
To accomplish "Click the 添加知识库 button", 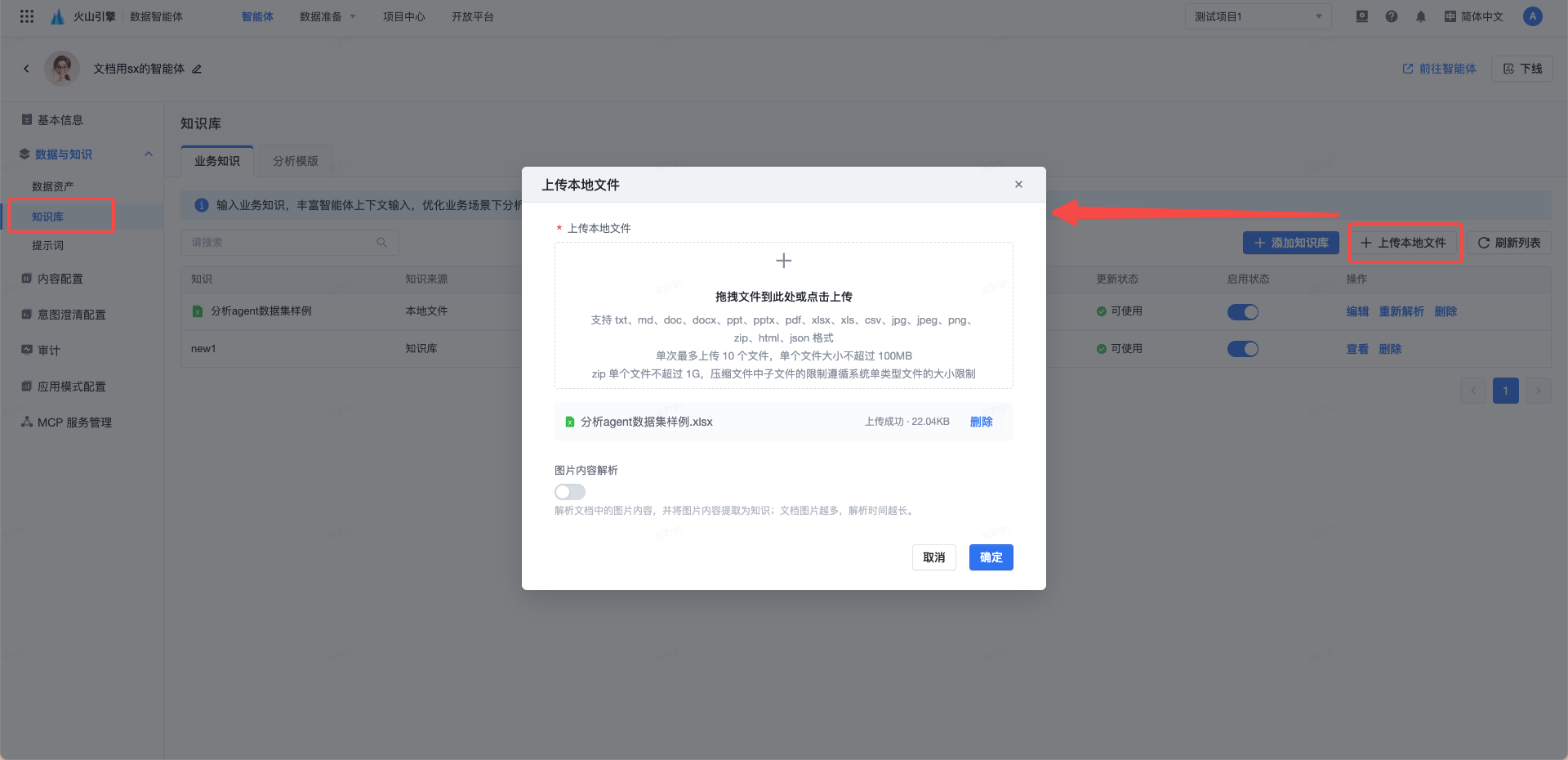I will 1290,243.
